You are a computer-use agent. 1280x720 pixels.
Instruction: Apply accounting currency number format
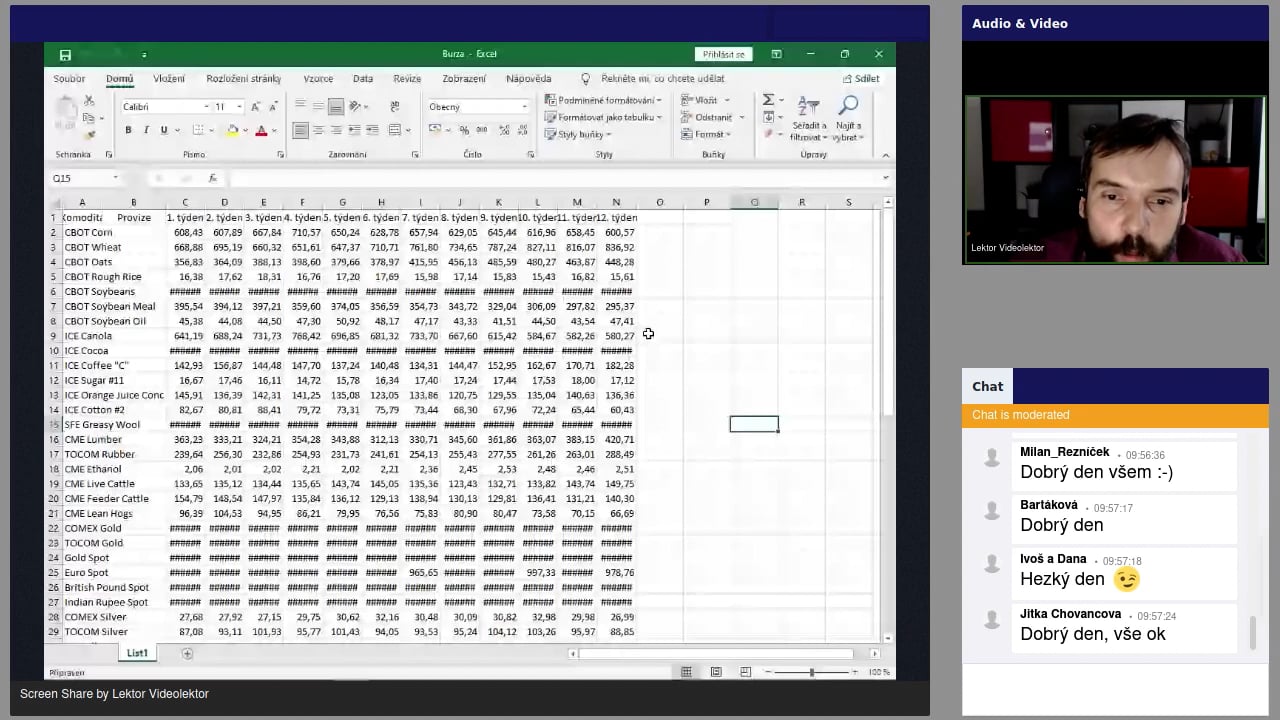[x=435, y=130]
